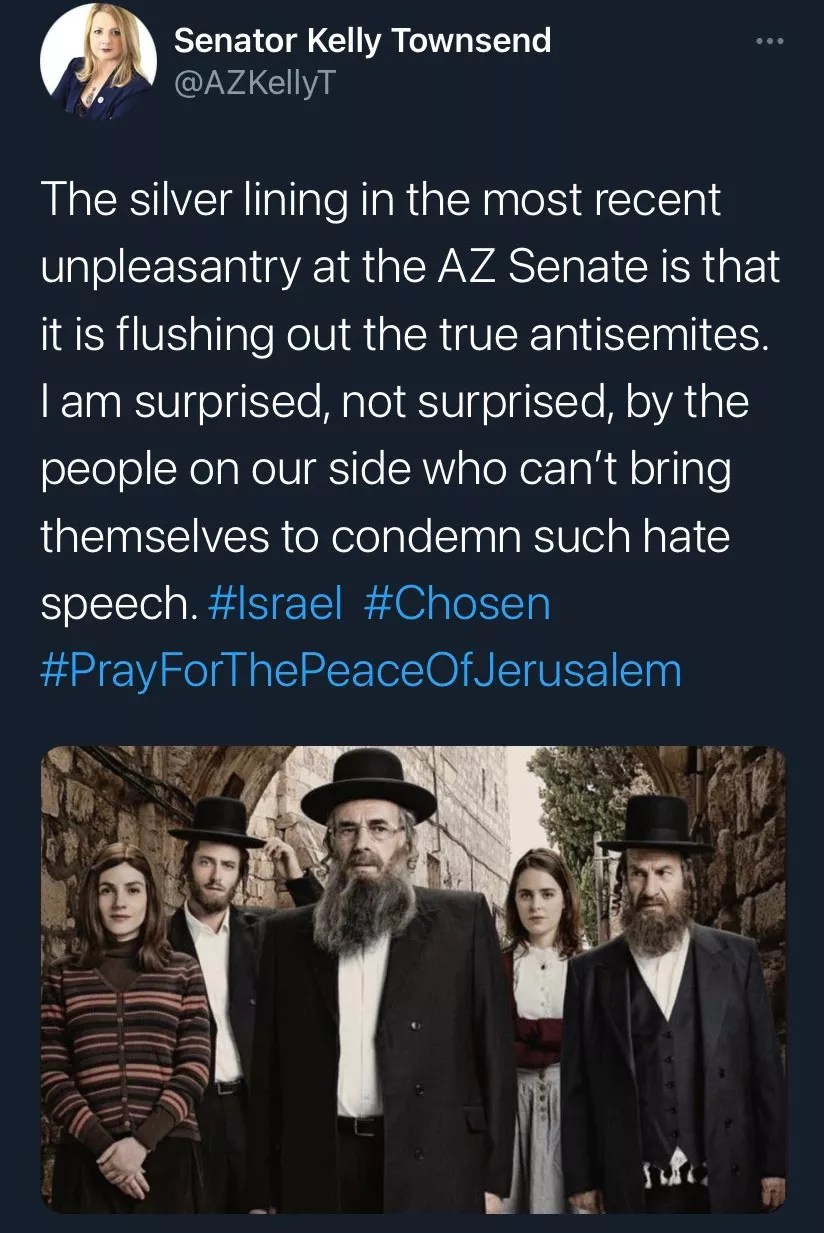
Task: Click Senator Kelly Townsend's profile avatar
Action: point(98,62)
